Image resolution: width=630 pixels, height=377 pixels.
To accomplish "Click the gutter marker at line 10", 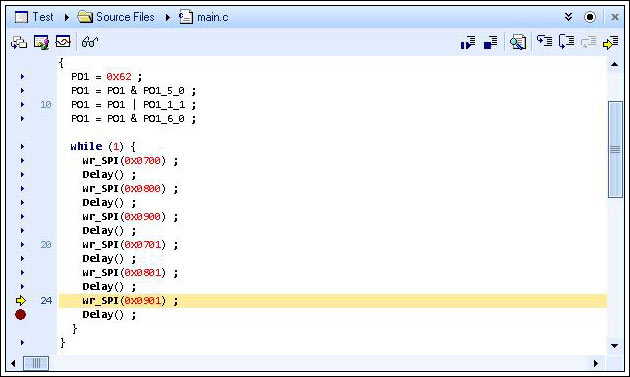I will (x=22, y=104).
